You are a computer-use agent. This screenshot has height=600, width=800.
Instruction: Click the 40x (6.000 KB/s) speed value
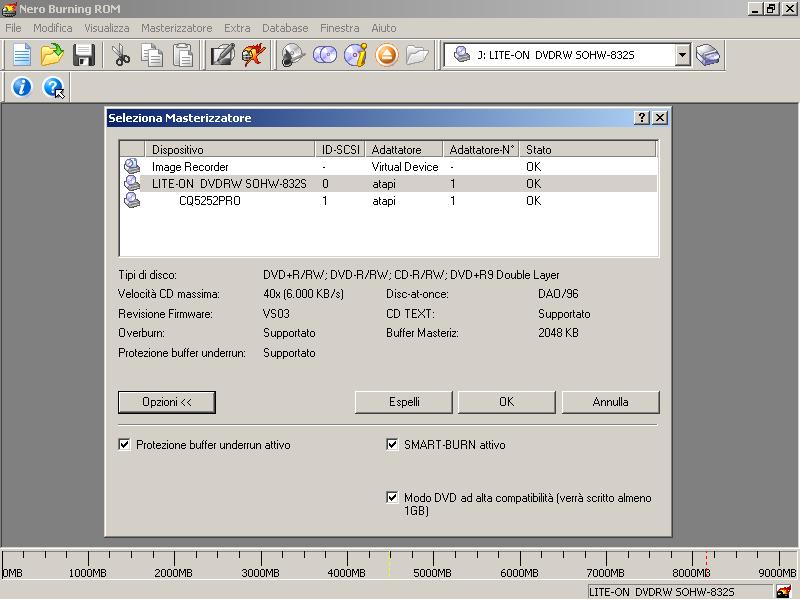303,294
